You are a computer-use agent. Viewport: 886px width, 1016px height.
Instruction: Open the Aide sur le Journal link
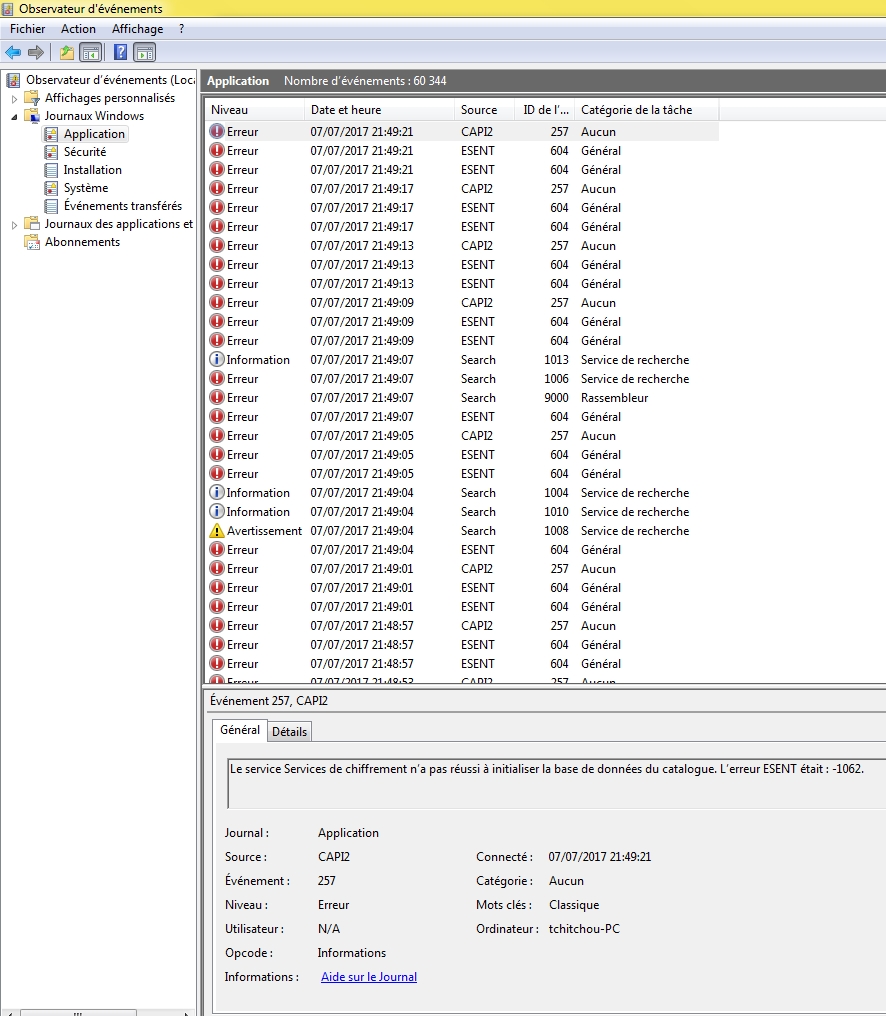pyautogui.click(x=369, y=977)
